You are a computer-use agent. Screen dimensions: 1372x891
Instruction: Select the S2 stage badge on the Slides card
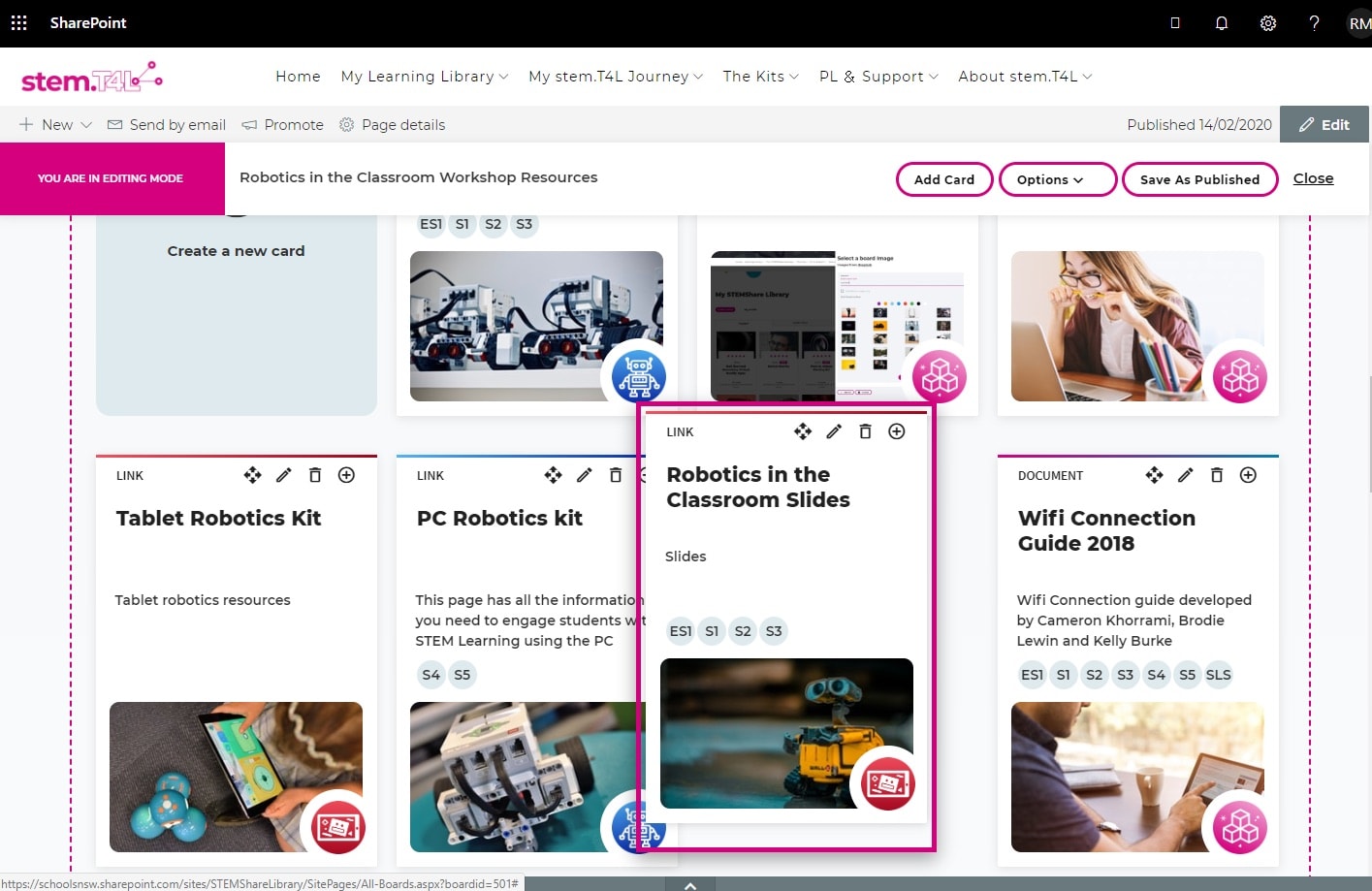coord(743,630)
